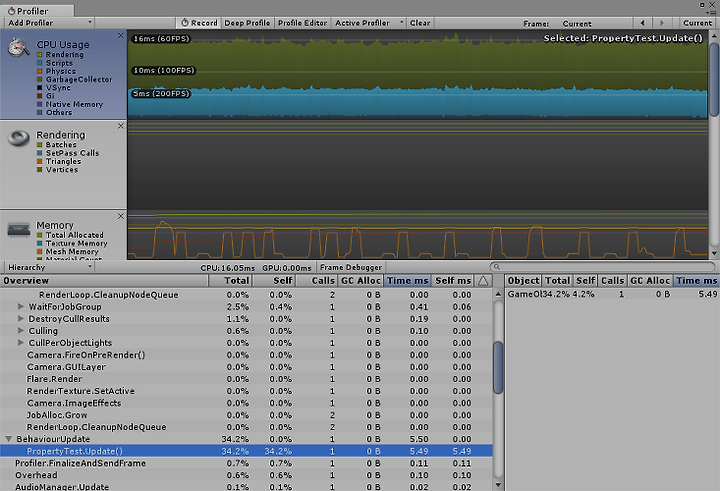Toggle VSync chart swatch

coord(39,88)
